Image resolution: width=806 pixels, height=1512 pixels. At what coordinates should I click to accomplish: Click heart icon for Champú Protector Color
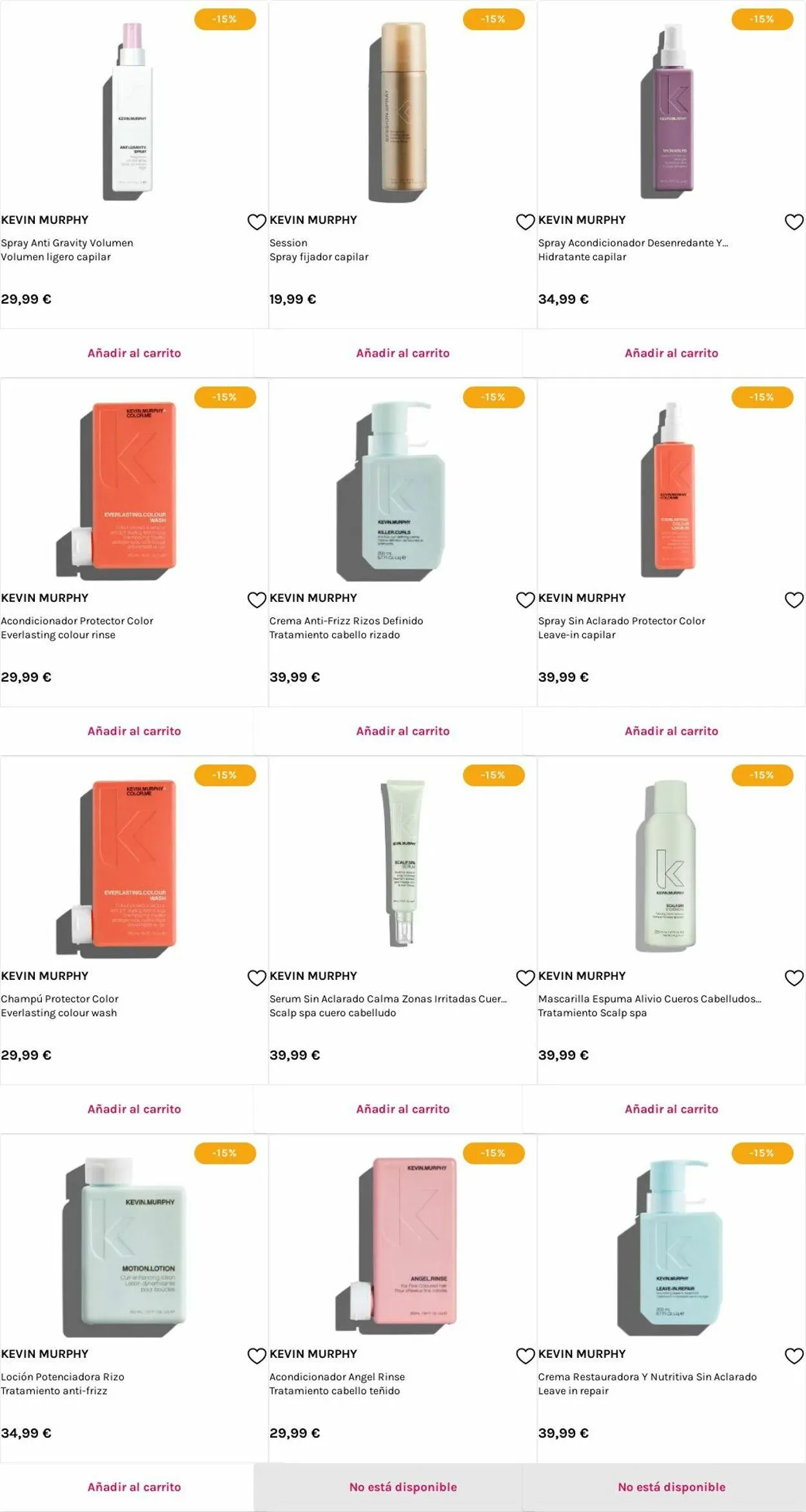coord(257,978)
